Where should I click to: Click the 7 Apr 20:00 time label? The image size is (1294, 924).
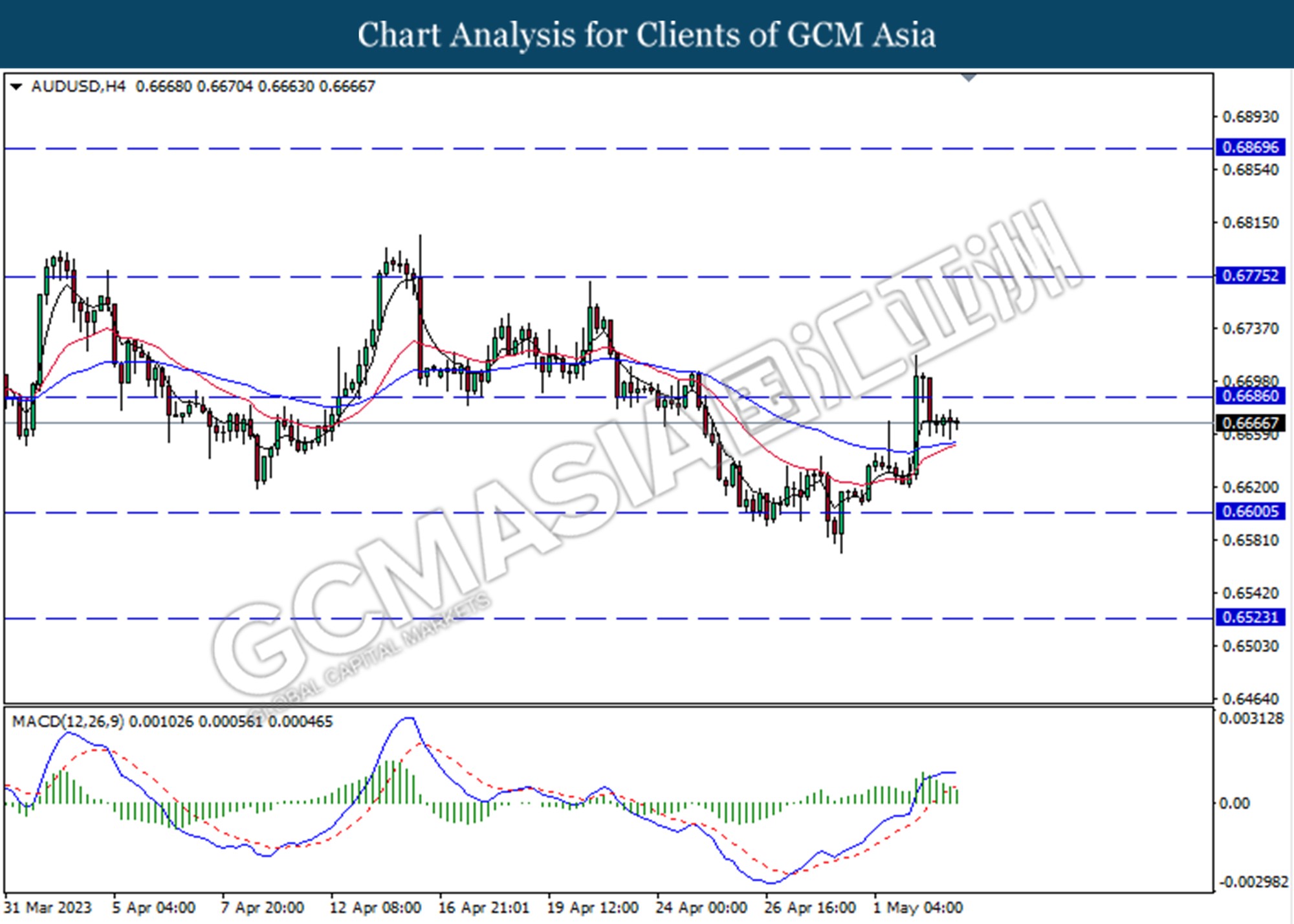click(262, 908)
